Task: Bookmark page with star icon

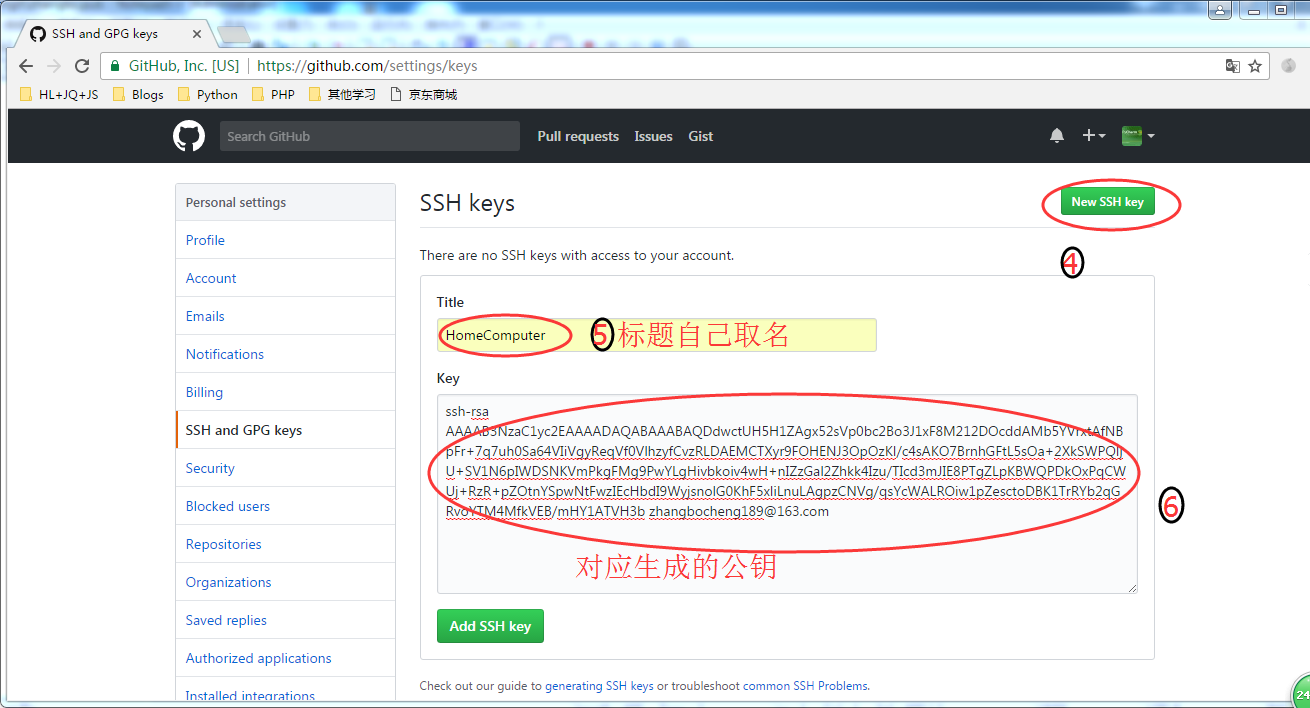Action: (x=1255, y=66)
